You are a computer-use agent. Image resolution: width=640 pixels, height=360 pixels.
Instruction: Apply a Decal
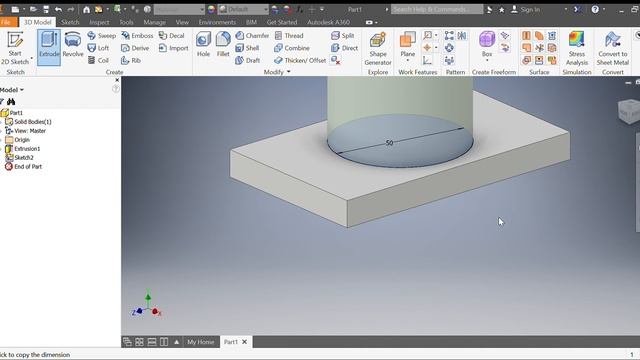[x=171, y=36]
